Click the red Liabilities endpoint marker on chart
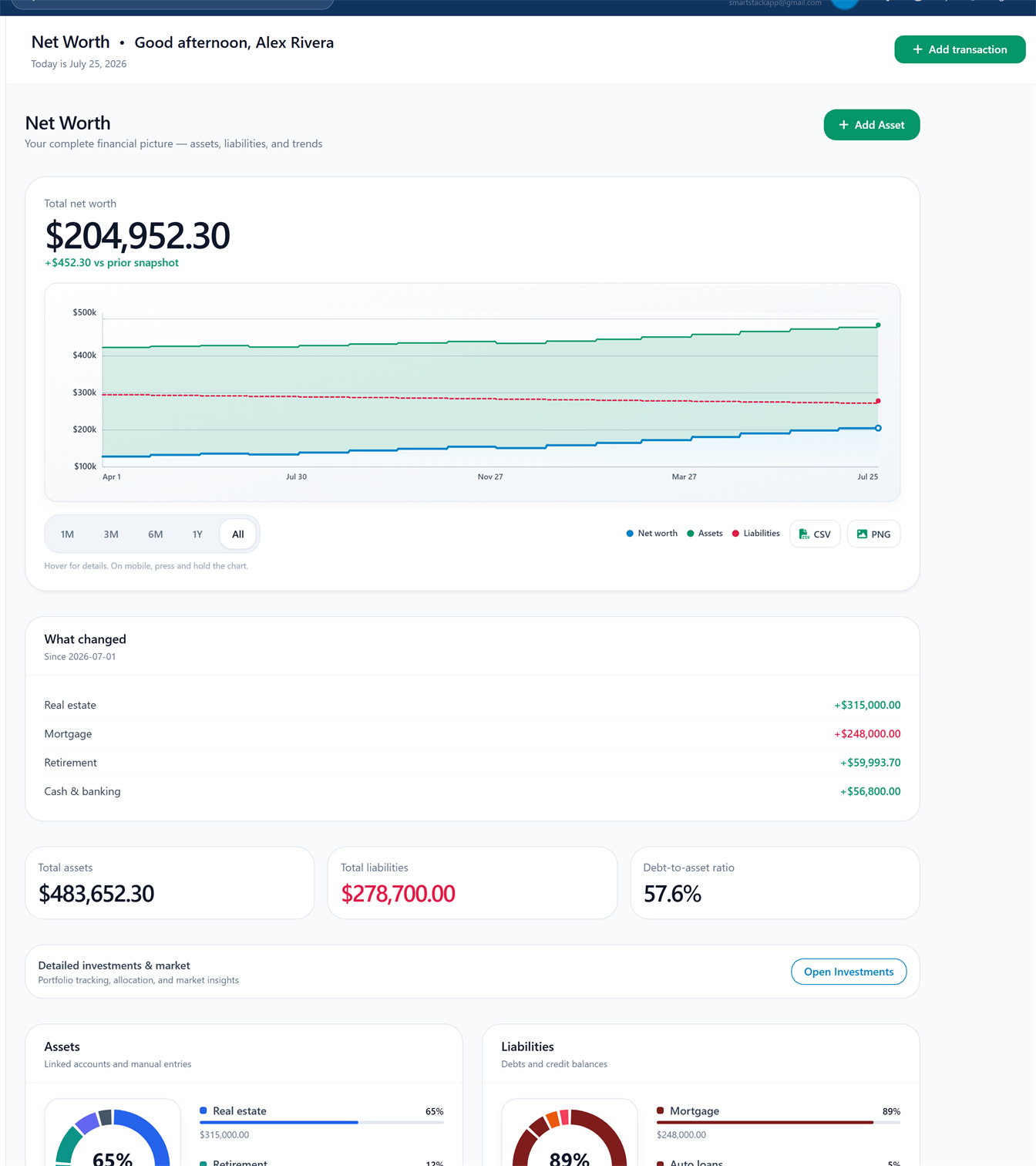The height and width of the screenshot is (1166, 1036). [x=878, y=401]
